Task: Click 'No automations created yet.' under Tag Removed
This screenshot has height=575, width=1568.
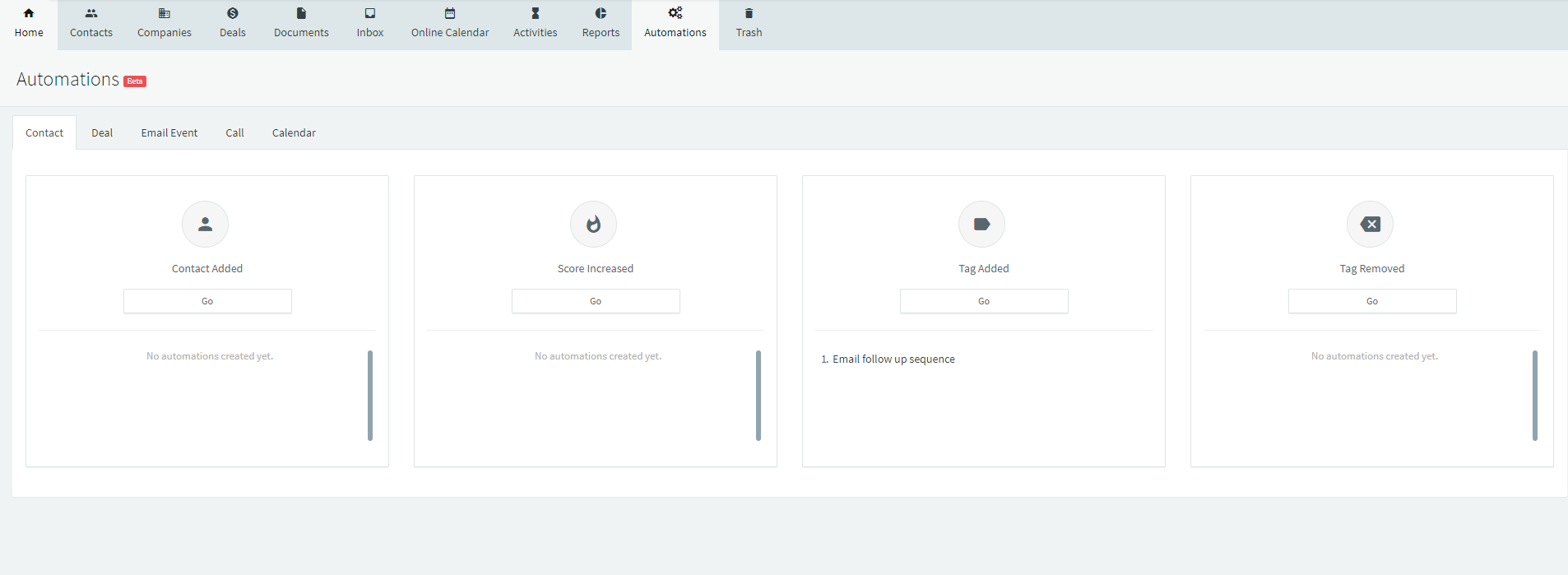Action: click(1375, 356)
